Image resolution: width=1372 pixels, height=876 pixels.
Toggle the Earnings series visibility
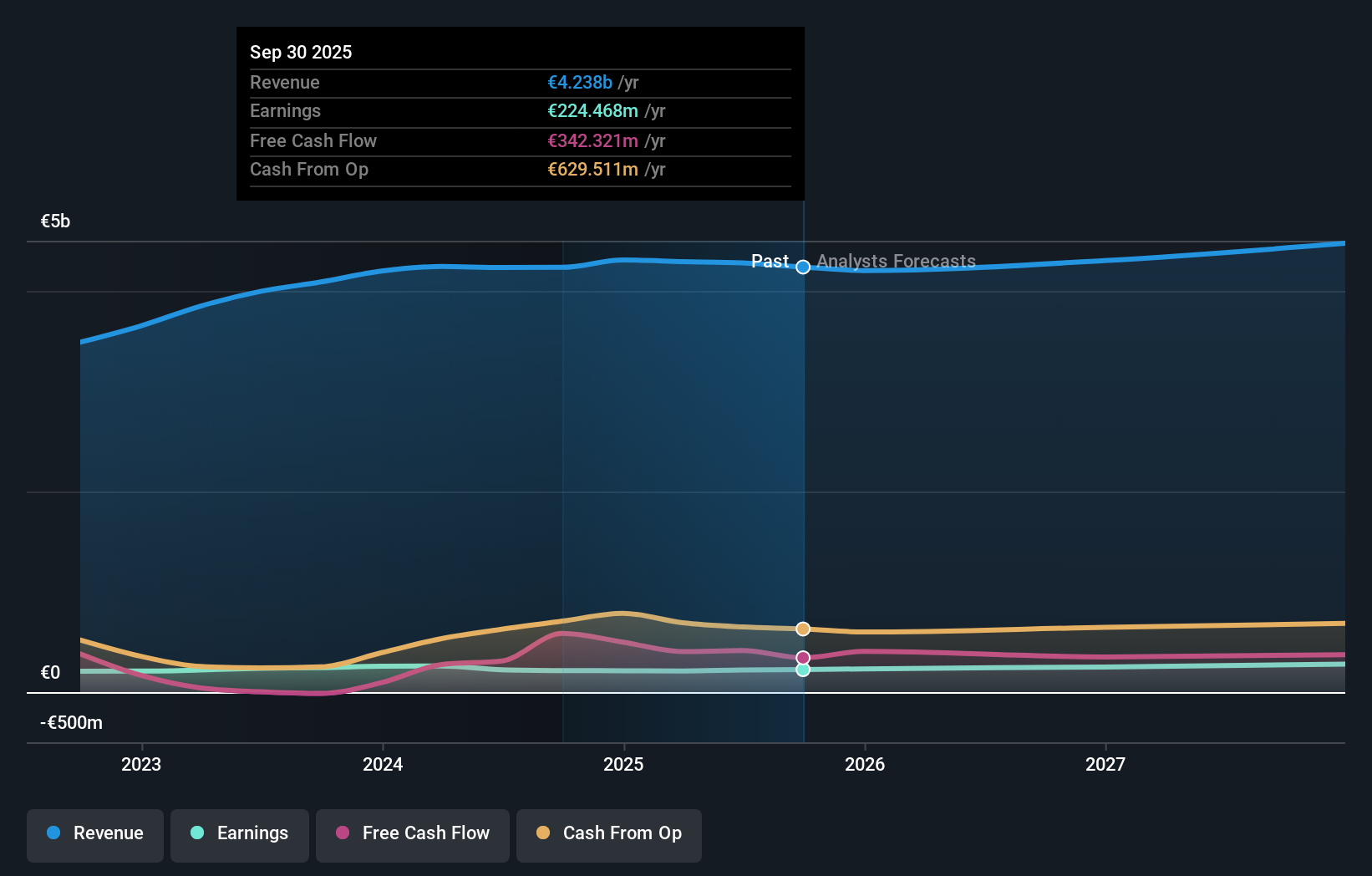click(x=240, y=835)
